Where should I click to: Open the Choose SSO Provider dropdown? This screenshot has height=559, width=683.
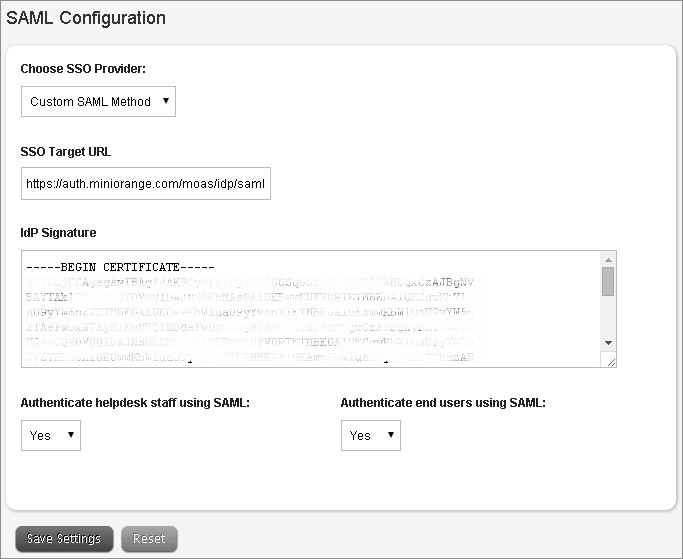(x=98, y=102)
